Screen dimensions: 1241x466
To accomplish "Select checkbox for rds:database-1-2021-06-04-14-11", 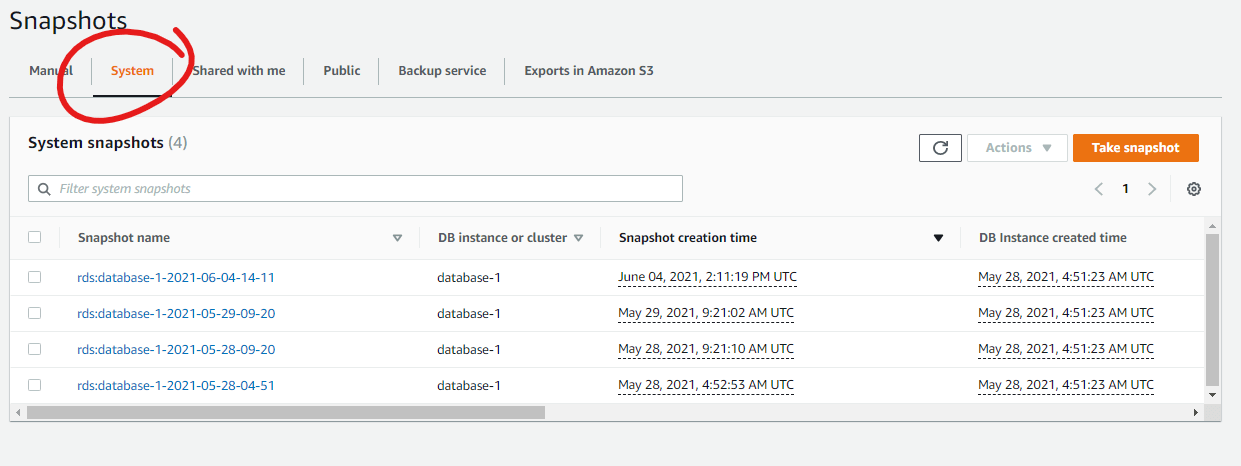I will [x=35, y=277].
